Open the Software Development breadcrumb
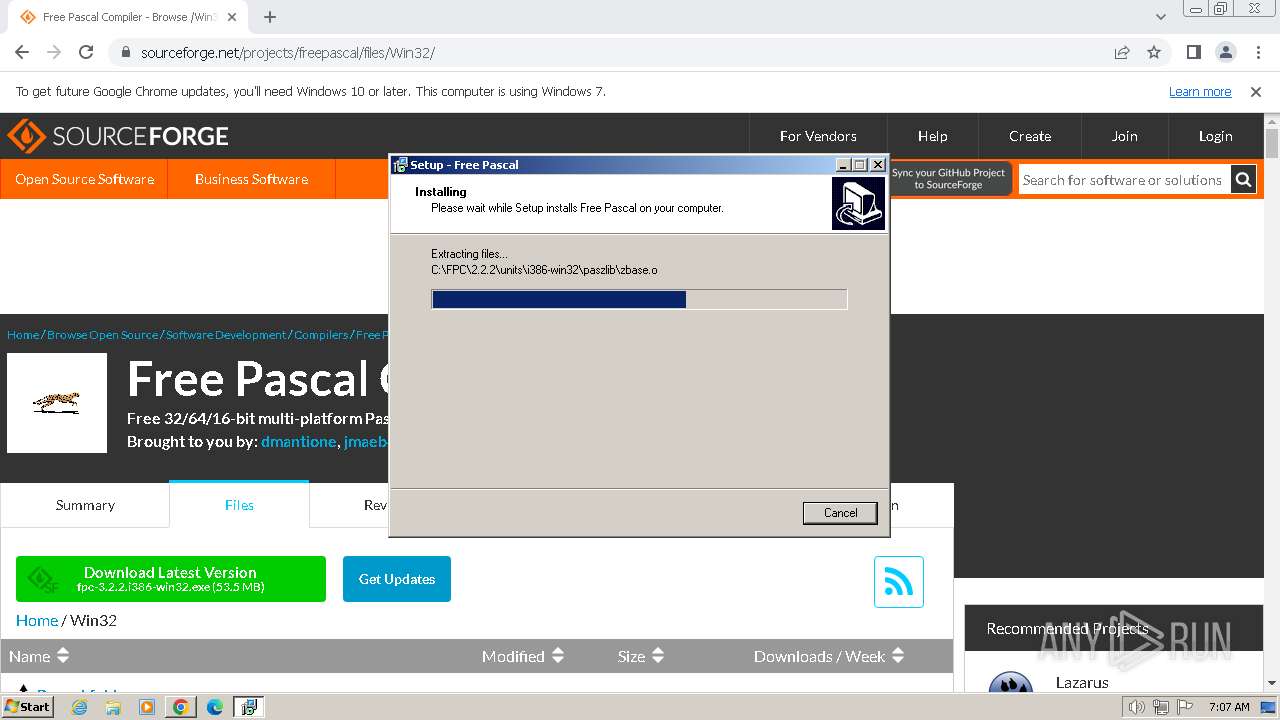1280x720 pixels. (226, 335)
